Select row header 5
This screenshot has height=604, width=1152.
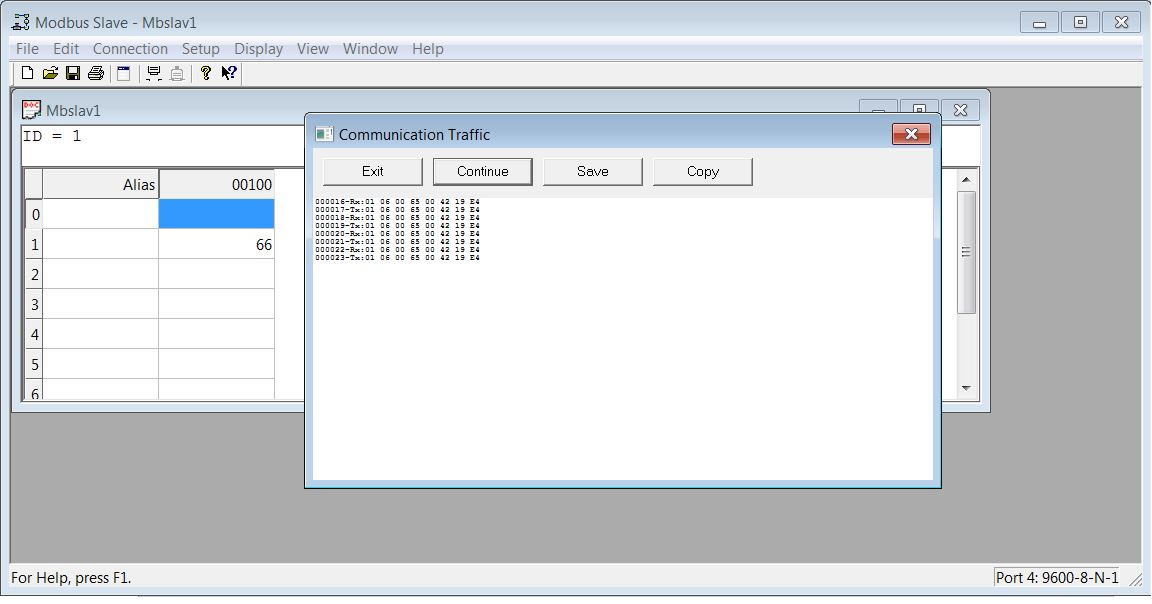click(35, 364)
